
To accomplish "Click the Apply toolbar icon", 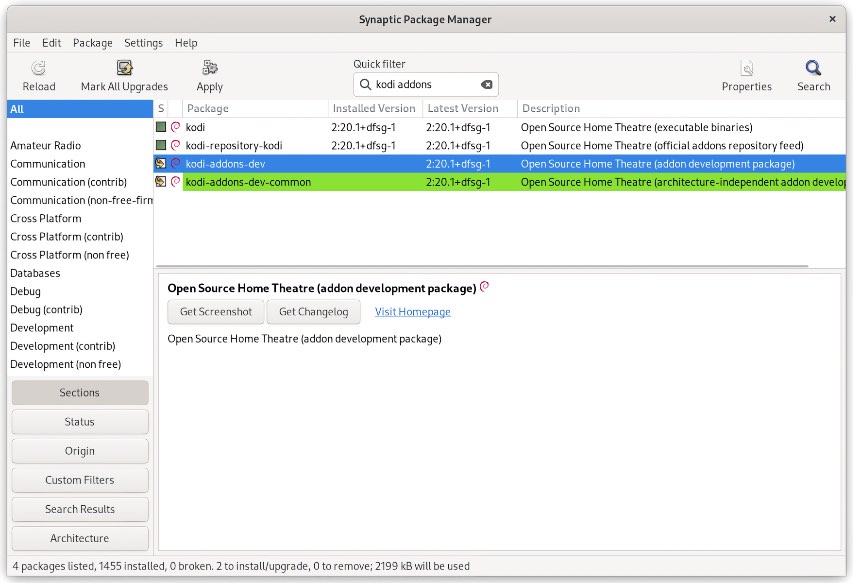I will [x=209, y=68].
